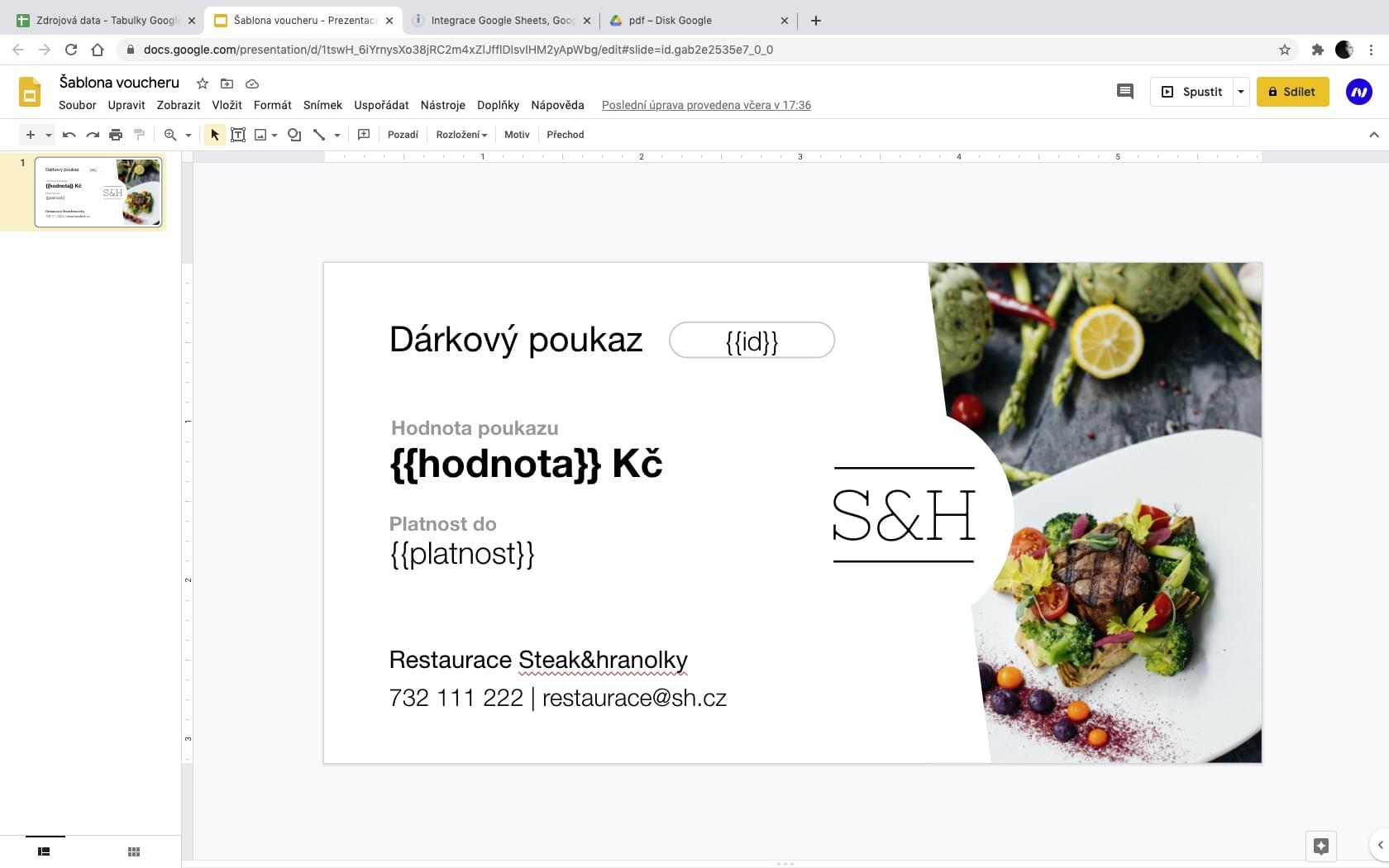The height and width of the screenshot is (868, 1389).
Task: Open the Uspořádat menu
Action: 381,105
